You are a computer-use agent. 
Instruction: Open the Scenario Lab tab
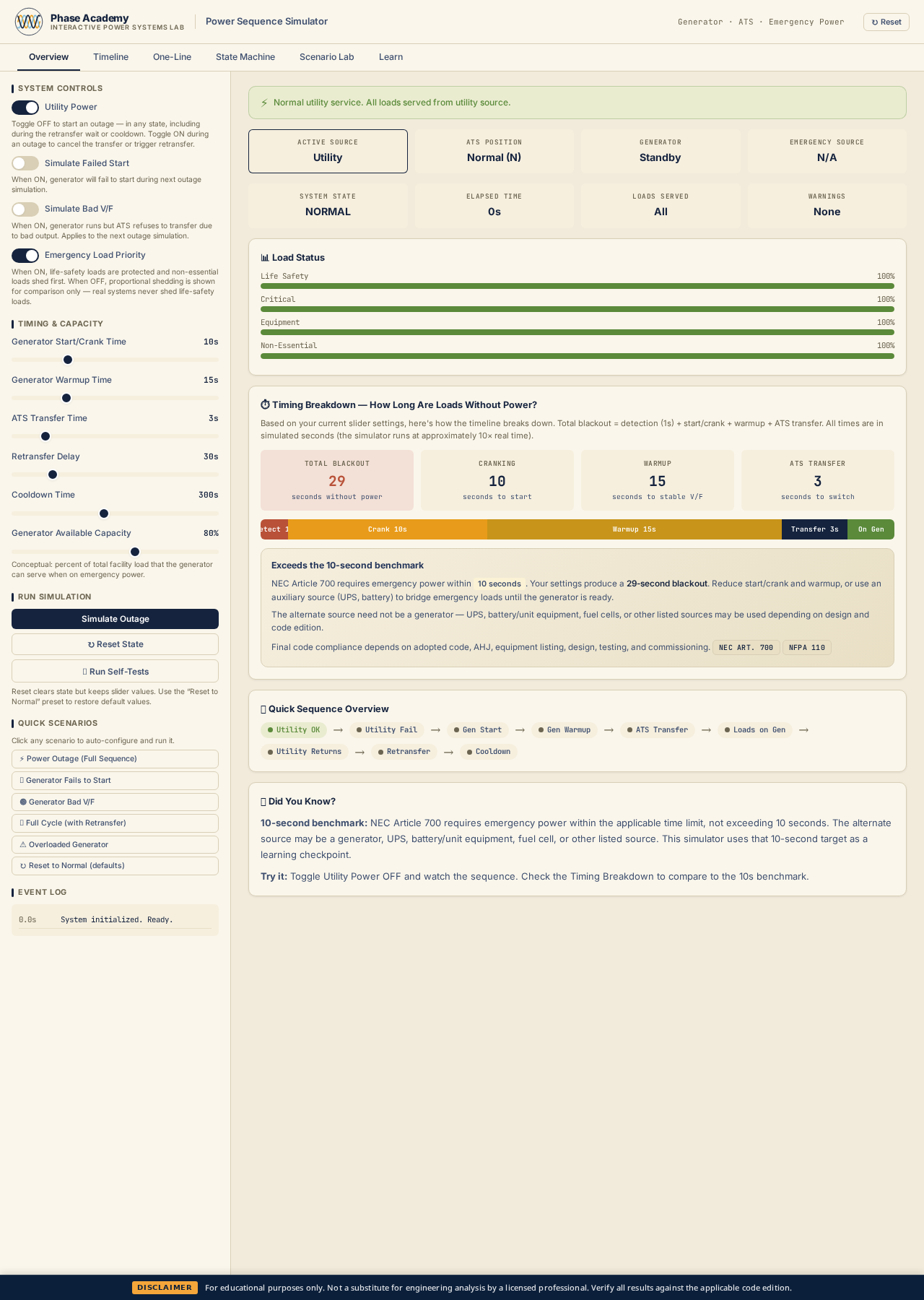point(326,57)
